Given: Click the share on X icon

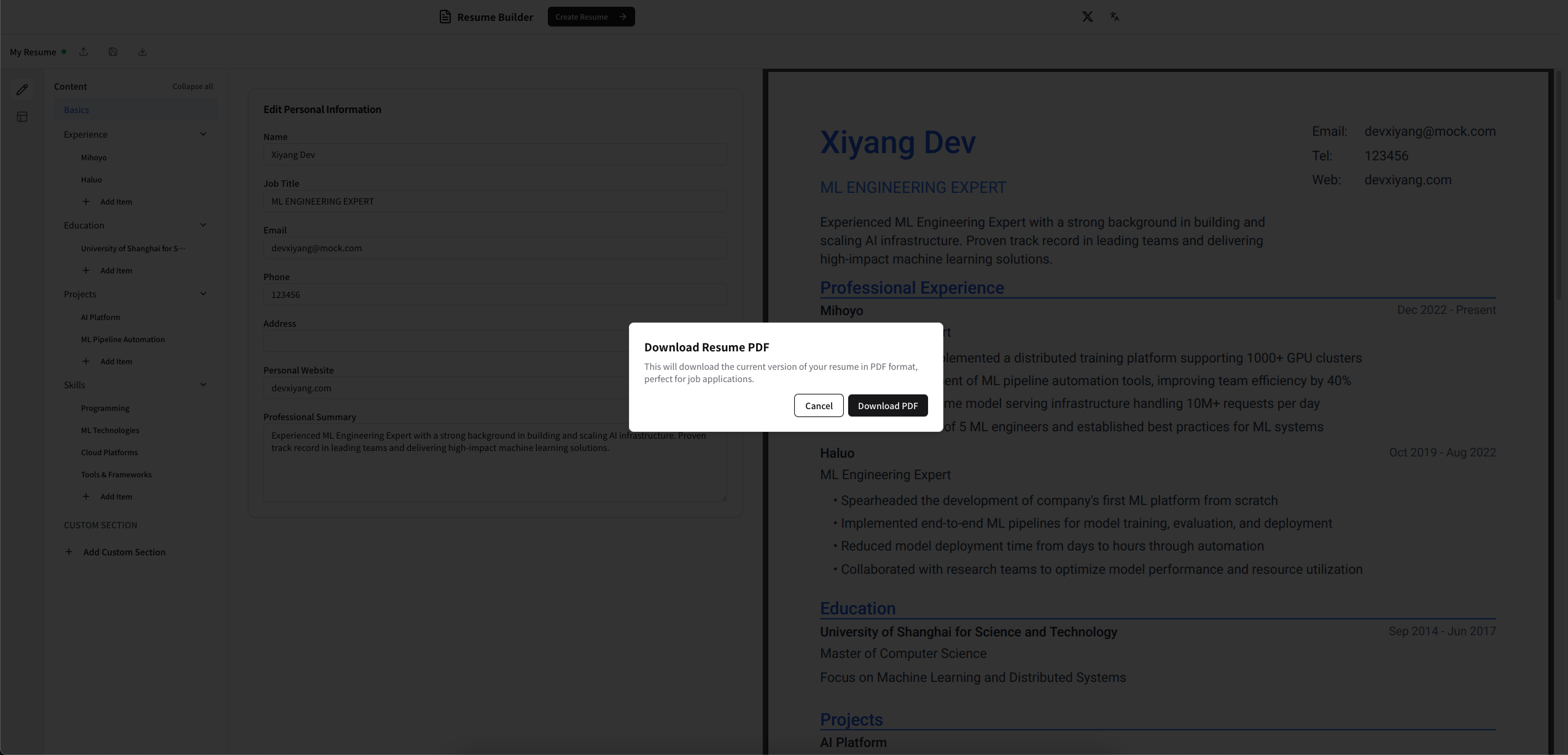Looking at the screenshot, I should (x=1087, y=17).
